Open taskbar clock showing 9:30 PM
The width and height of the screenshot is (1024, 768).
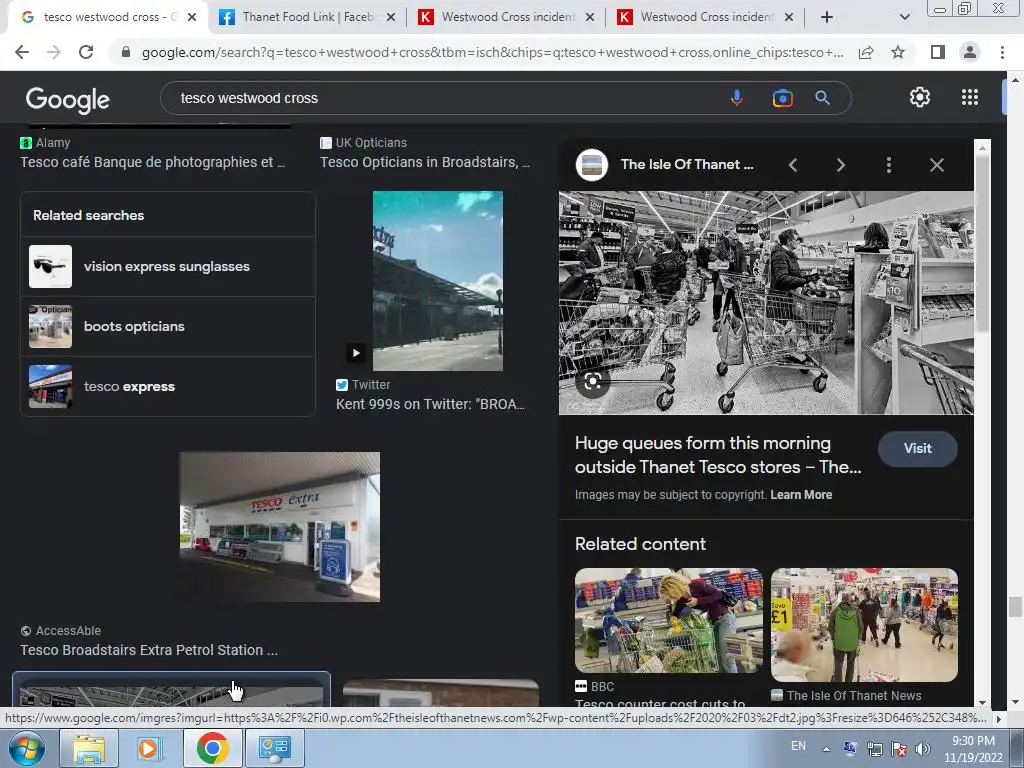tap(973, 749)
